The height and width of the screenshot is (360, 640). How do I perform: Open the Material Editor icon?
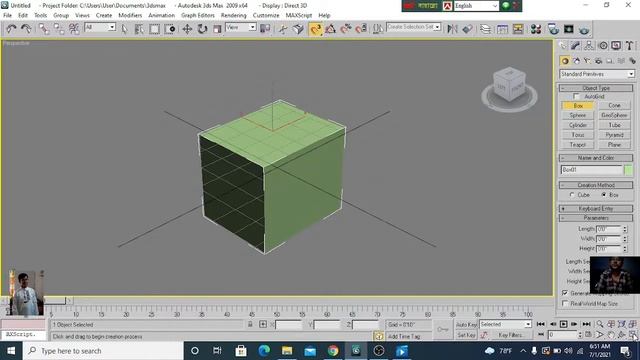point(536,29)
